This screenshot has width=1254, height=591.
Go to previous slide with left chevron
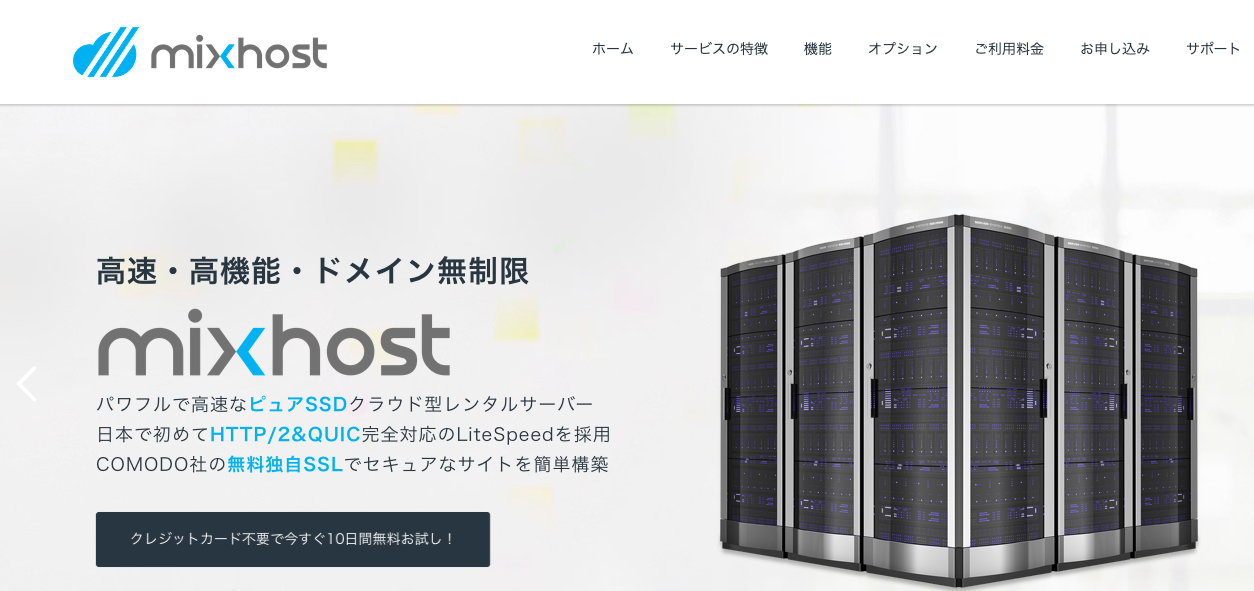click(x=27, y=384)
